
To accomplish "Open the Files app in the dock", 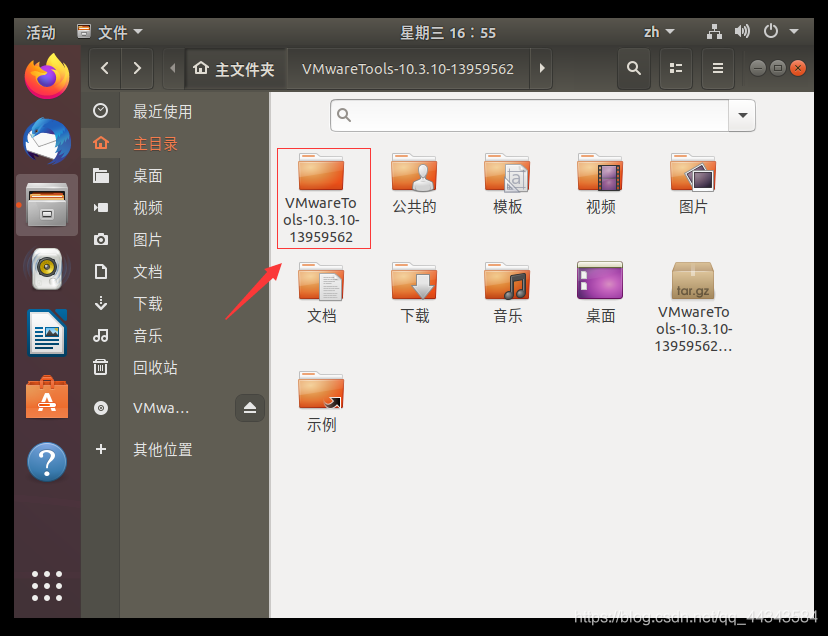I will [47, 205].
